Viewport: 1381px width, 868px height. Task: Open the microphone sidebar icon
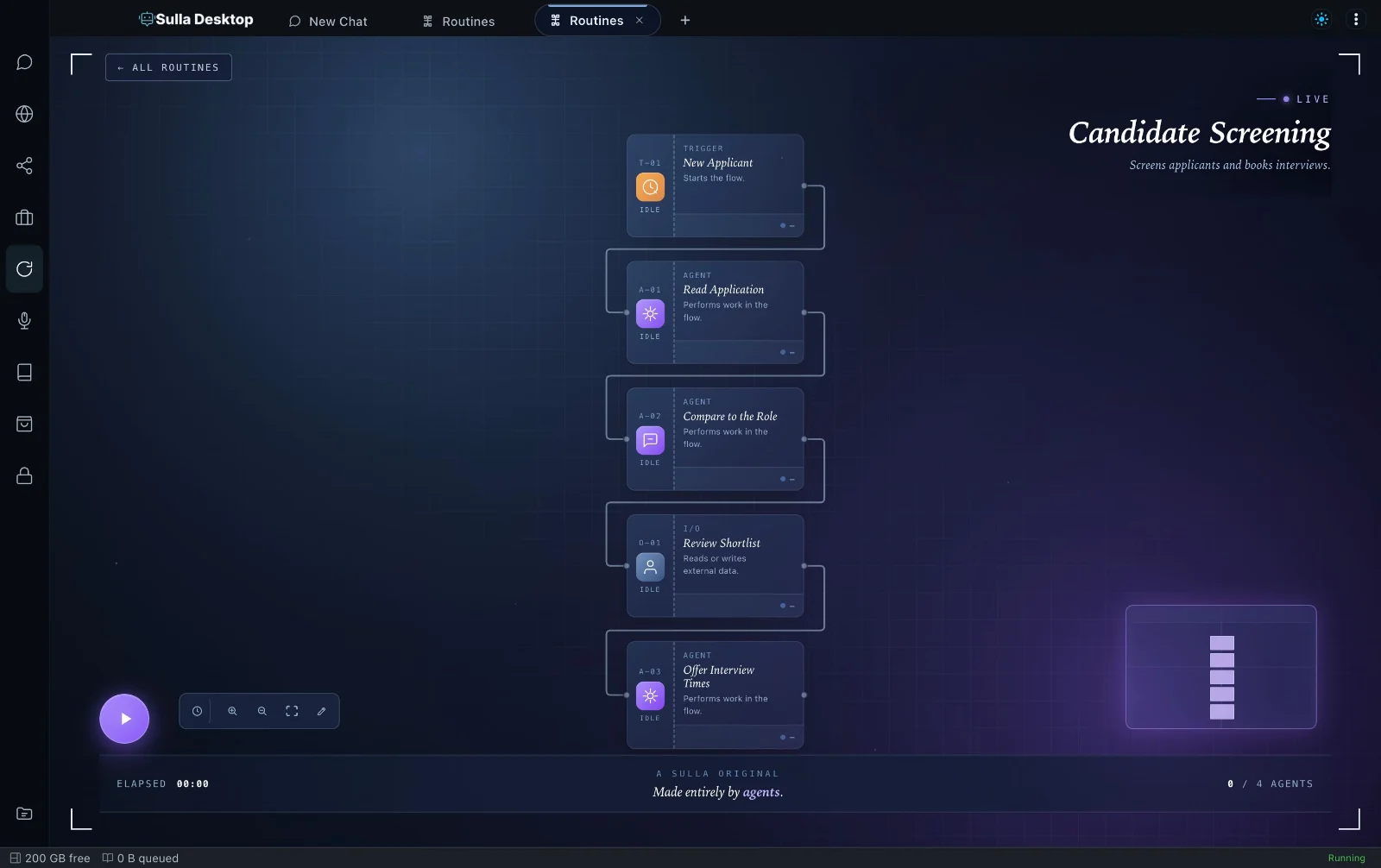click(x=24, y=321)
